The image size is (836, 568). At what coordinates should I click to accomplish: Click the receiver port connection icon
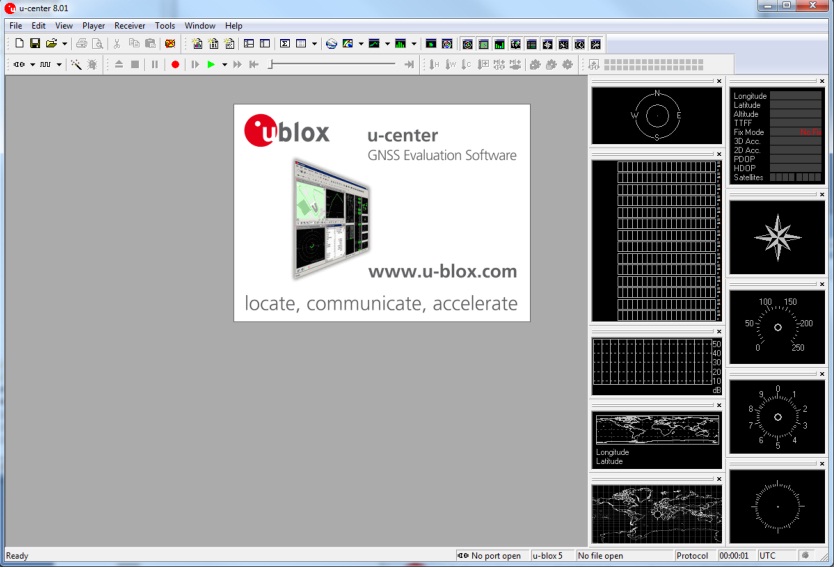pos(19,65)
